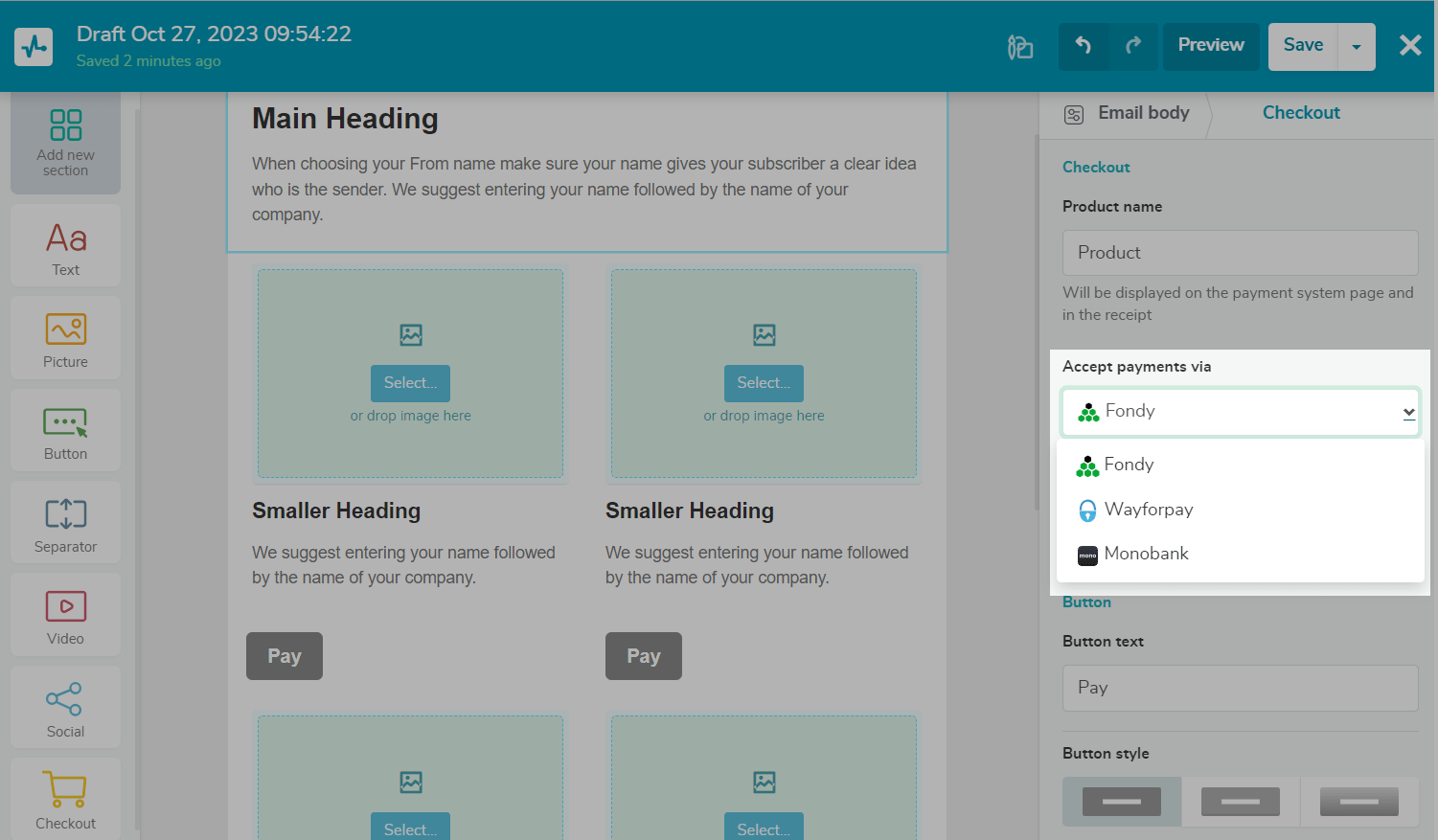The width and height of the screenshot is (1438, 840).
Task: Open the design styles brush icon
Action: coord(1020,47)
